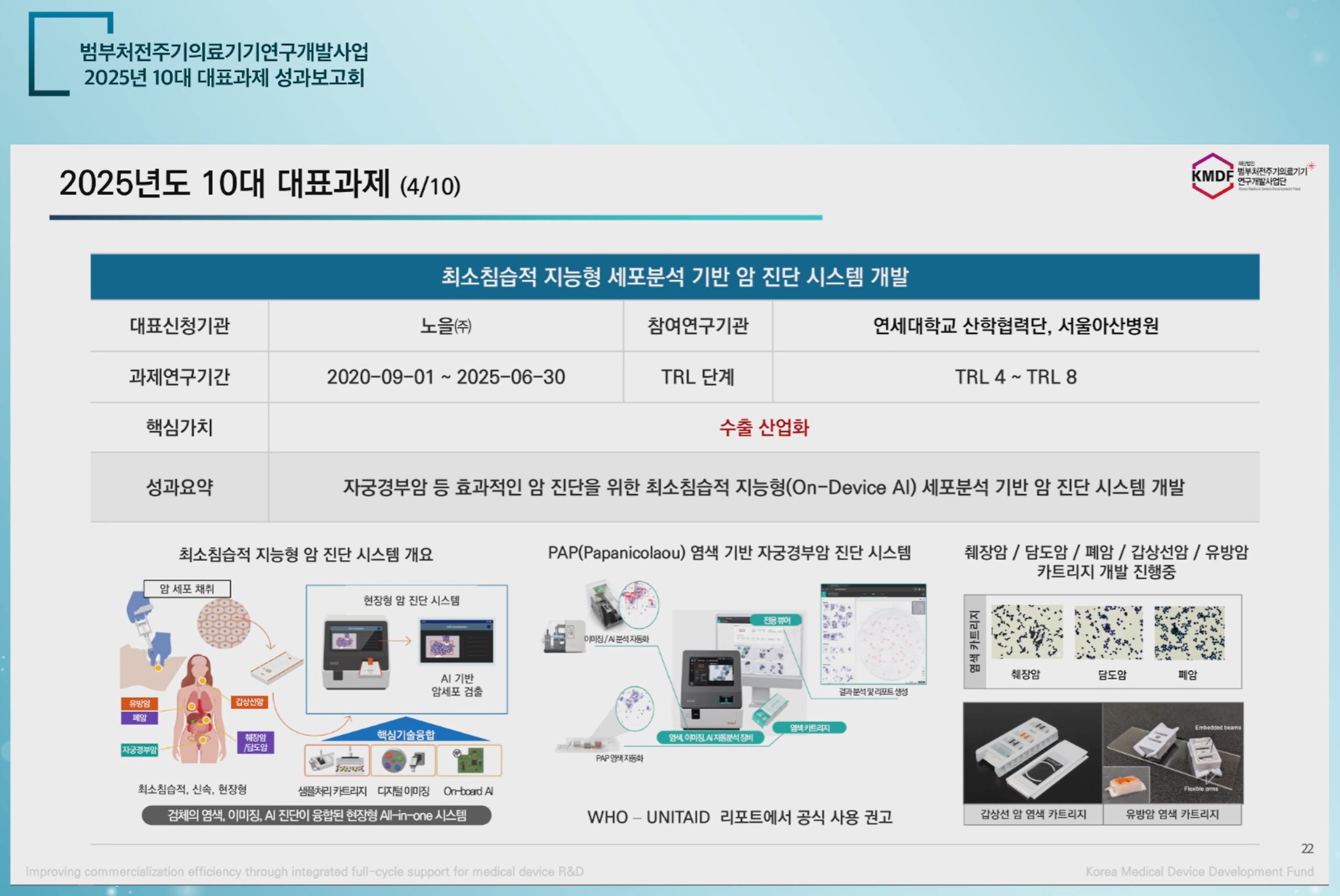Click the human body anatomy illustration
Image resolution: width=1340 pixels, height=896 pixels.
(201, 708)
